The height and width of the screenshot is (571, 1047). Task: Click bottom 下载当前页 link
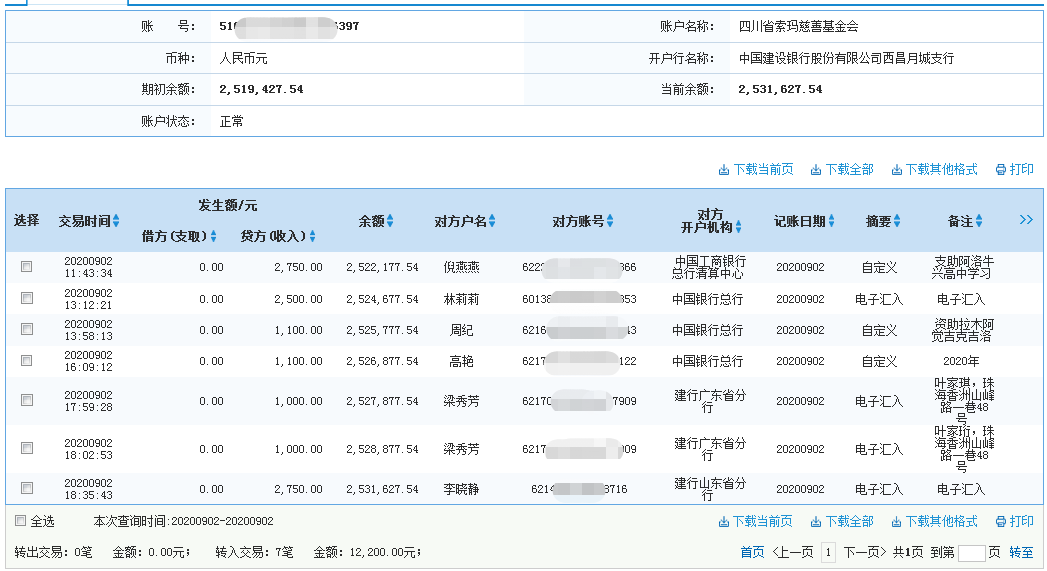(755, 522)
